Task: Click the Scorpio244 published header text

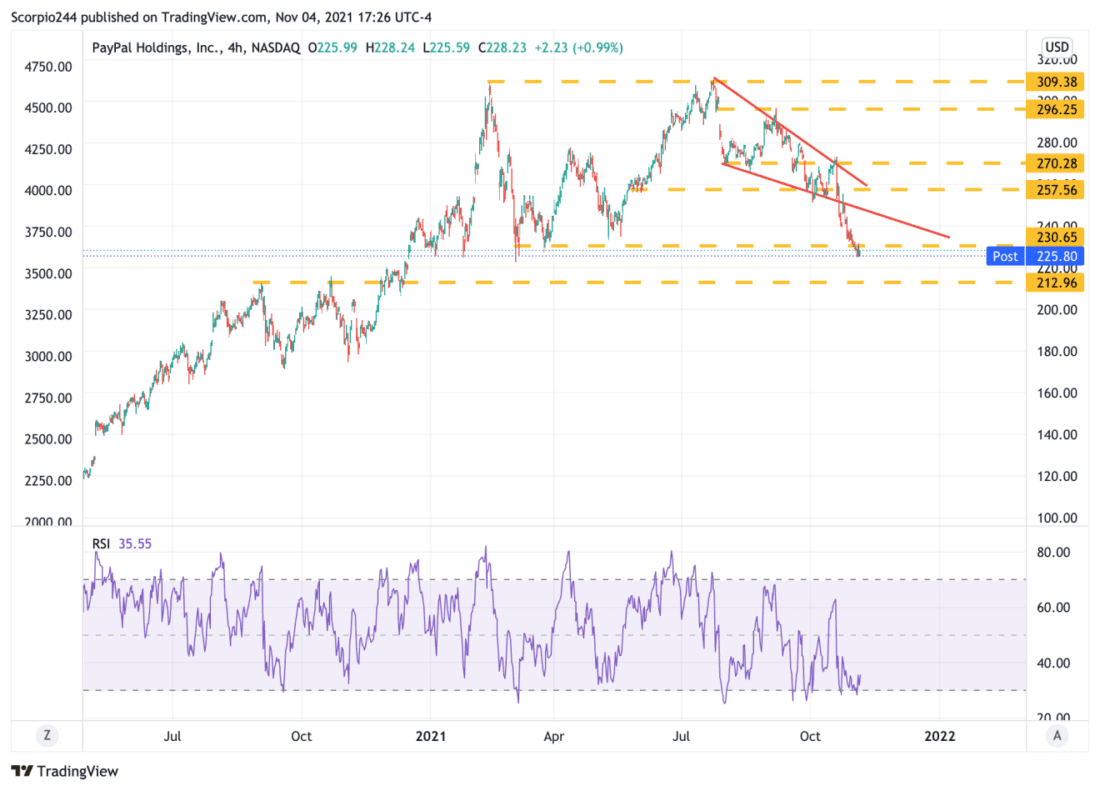Action: [x=221, y=17]
